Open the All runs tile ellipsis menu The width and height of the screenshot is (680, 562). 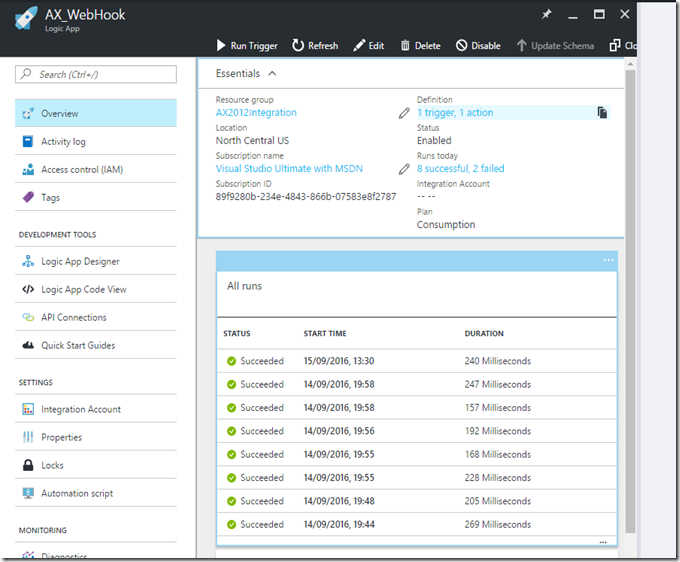coord(608,260)
